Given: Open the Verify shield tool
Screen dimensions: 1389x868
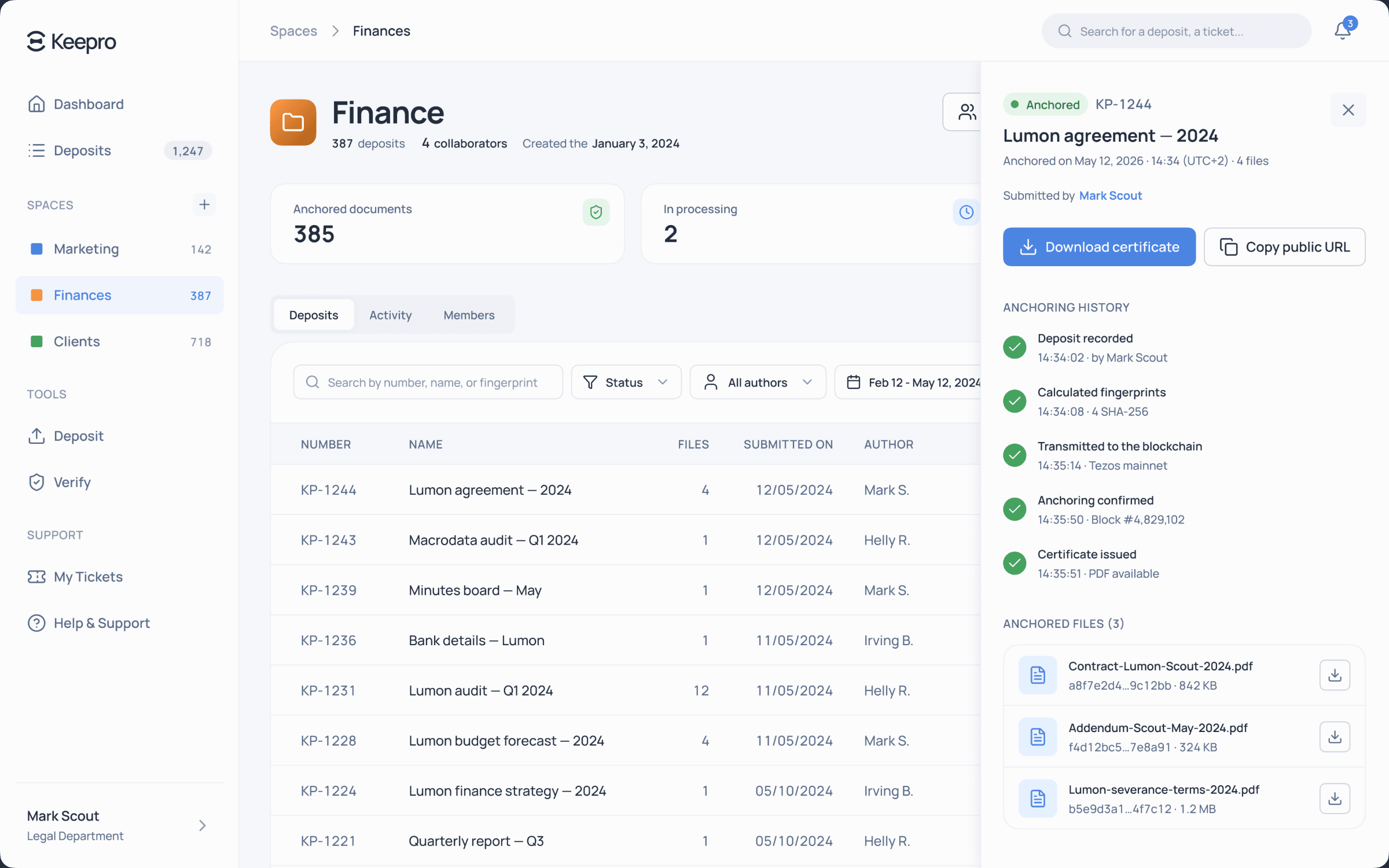Looking at the screenshot, I should click(72, 482).
